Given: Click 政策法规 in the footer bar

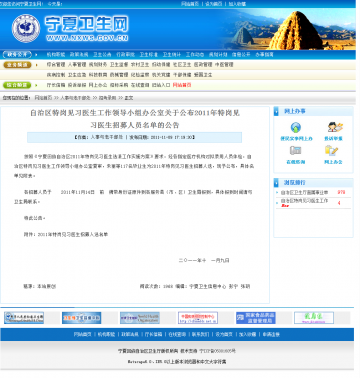Looking at the screenshot, I should tap(130, 334).
